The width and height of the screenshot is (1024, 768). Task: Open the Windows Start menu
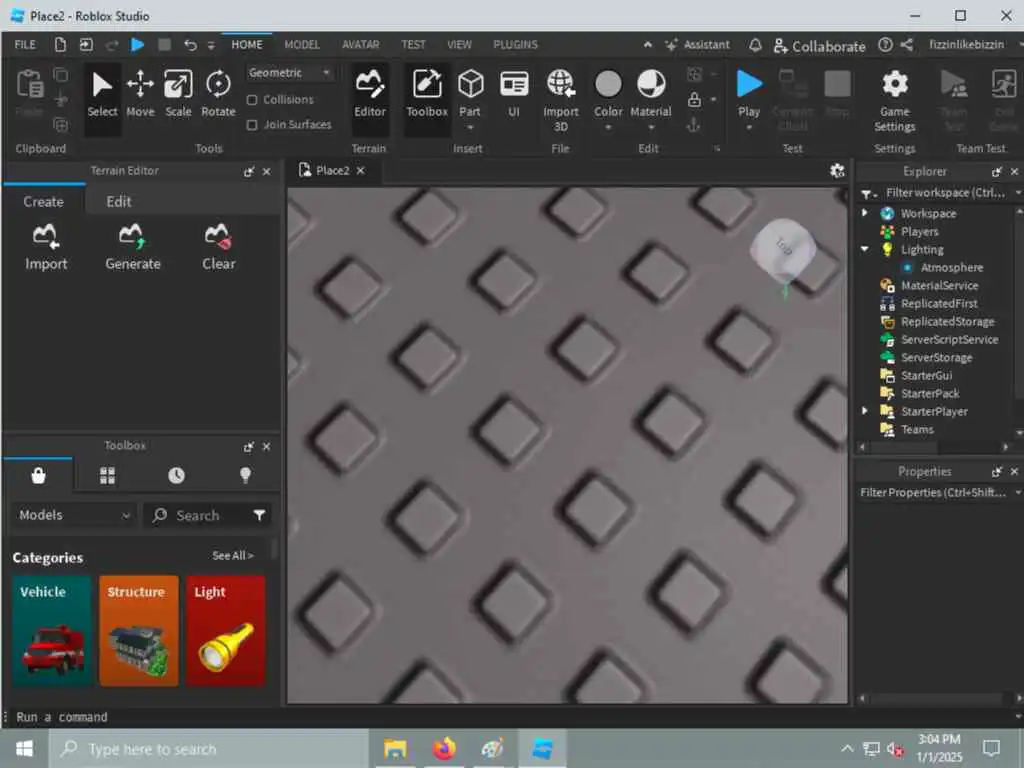coord(24,748)
